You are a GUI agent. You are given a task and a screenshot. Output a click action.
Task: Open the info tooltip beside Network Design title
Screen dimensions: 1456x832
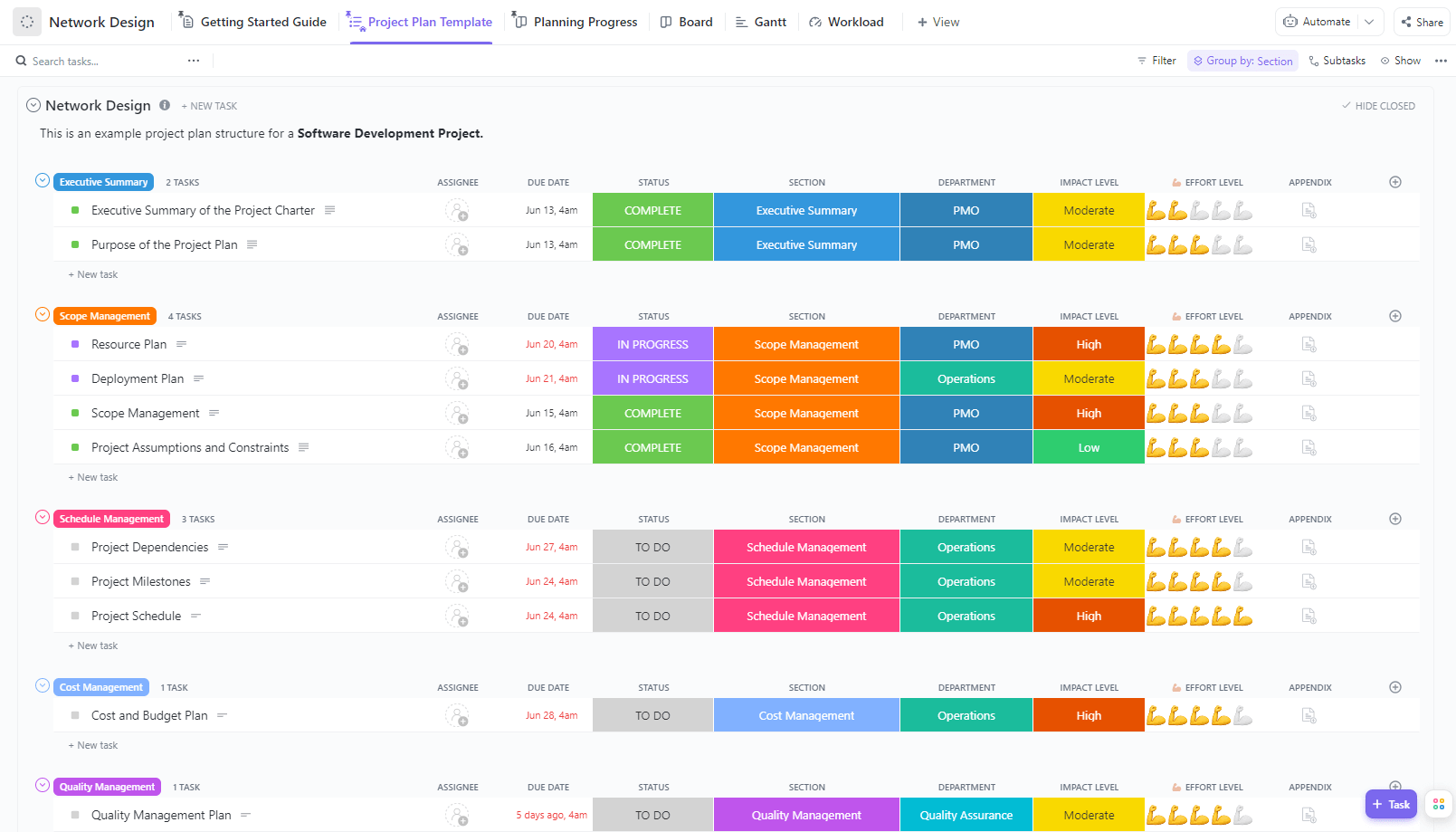pos(165,105)
